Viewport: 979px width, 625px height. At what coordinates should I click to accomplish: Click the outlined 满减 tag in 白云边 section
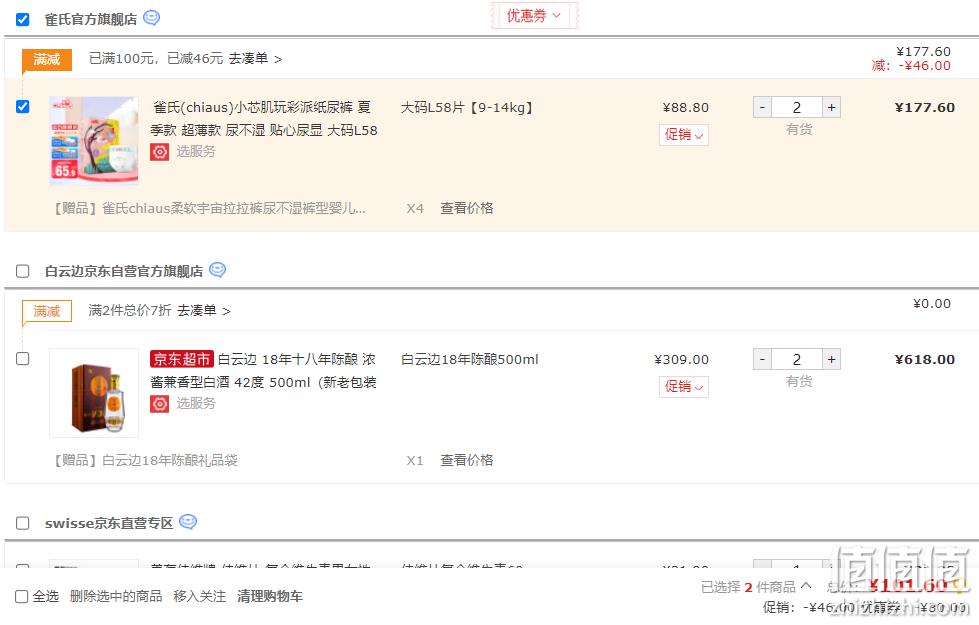pos(47,311)
